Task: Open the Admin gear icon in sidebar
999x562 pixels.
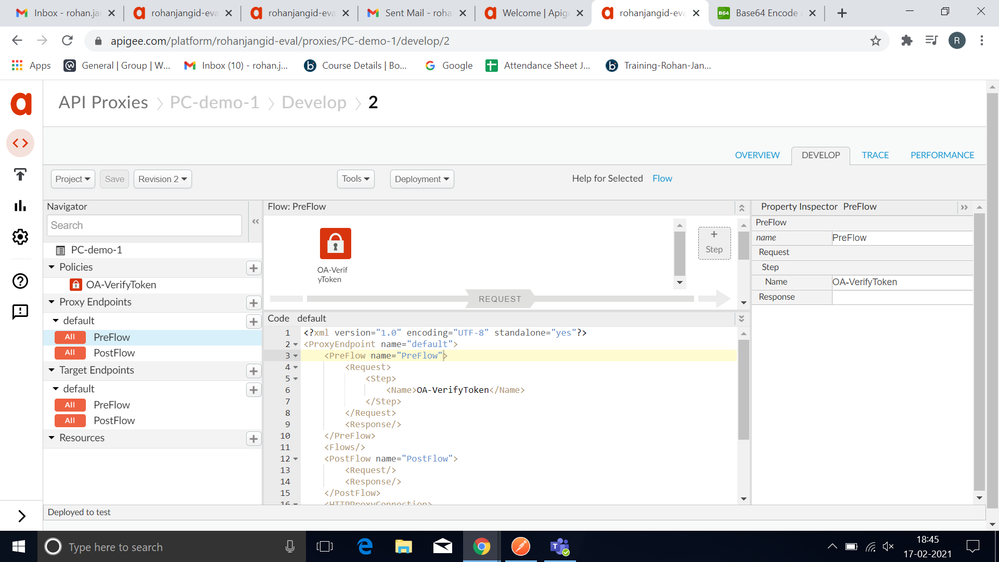Action: pyautogui.click(x=20, y=237)
